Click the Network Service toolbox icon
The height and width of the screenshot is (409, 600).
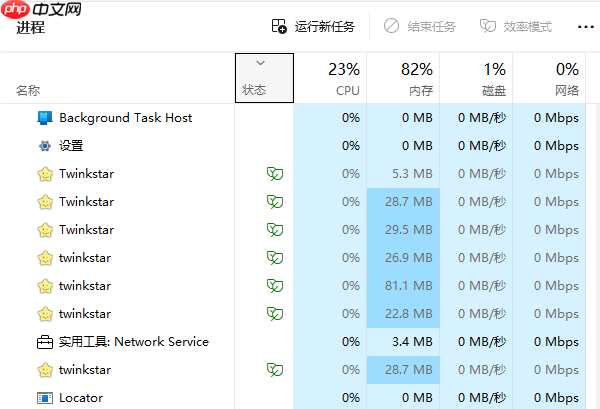coord(45,342)
